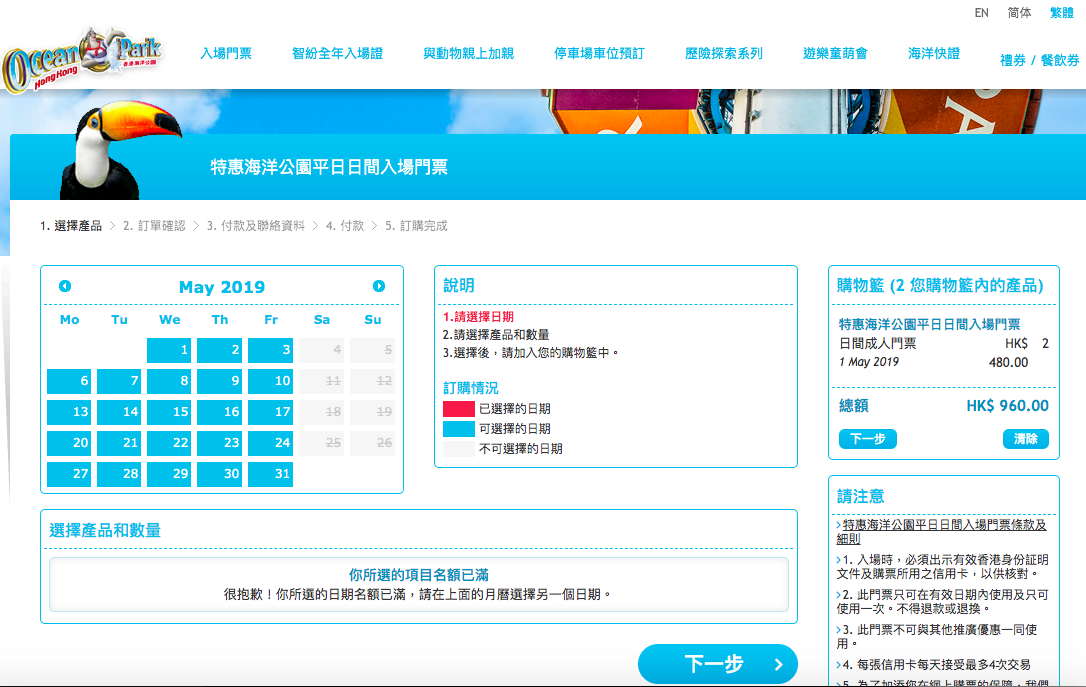Select May 10 on the calendar
The image size is (1086, 687).
(x=270, y=381)
